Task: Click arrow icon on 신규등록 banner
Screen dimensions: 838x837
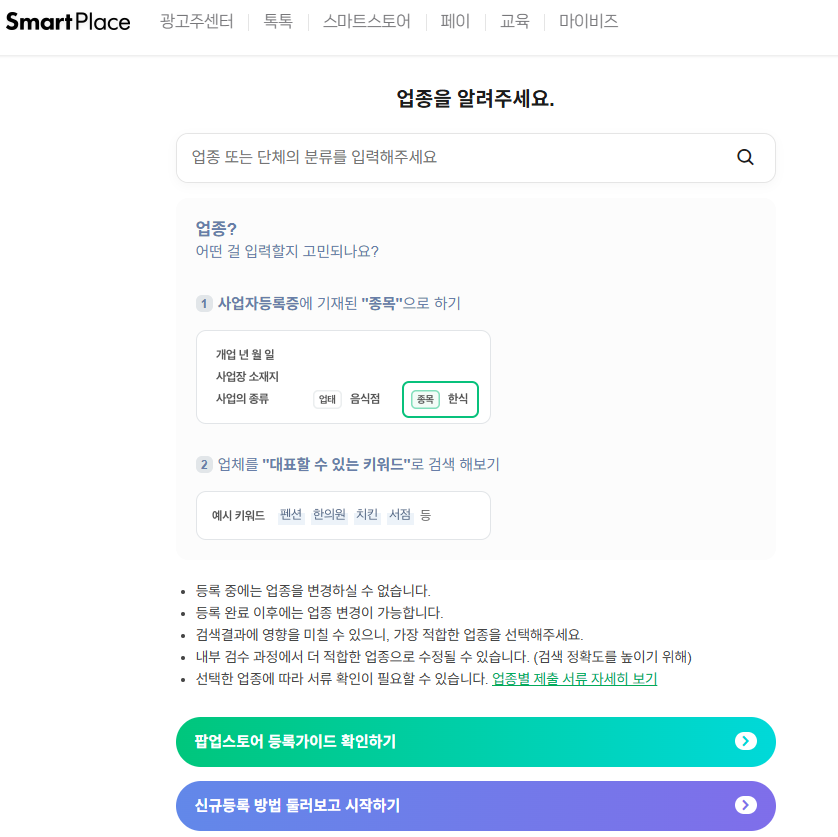Action: pyautogui.click(x=746, y=805)
